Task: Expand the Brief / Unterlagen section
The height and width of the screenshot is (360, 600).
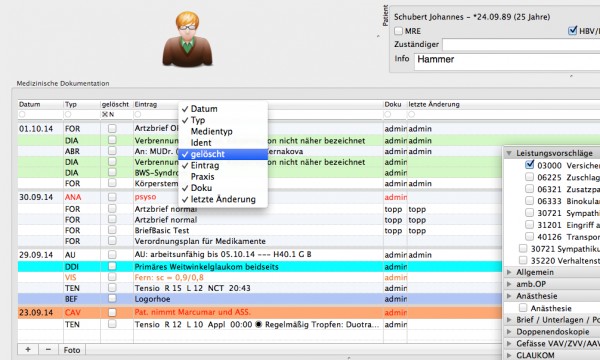Action: [509, 320]
